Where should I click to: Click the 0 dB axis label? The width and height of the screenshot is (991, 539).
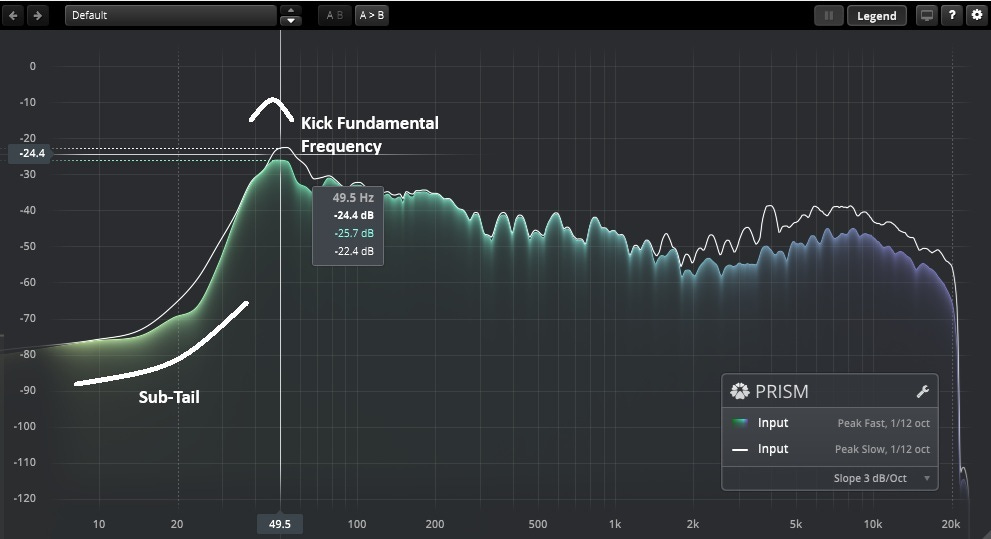click(33, 66)
